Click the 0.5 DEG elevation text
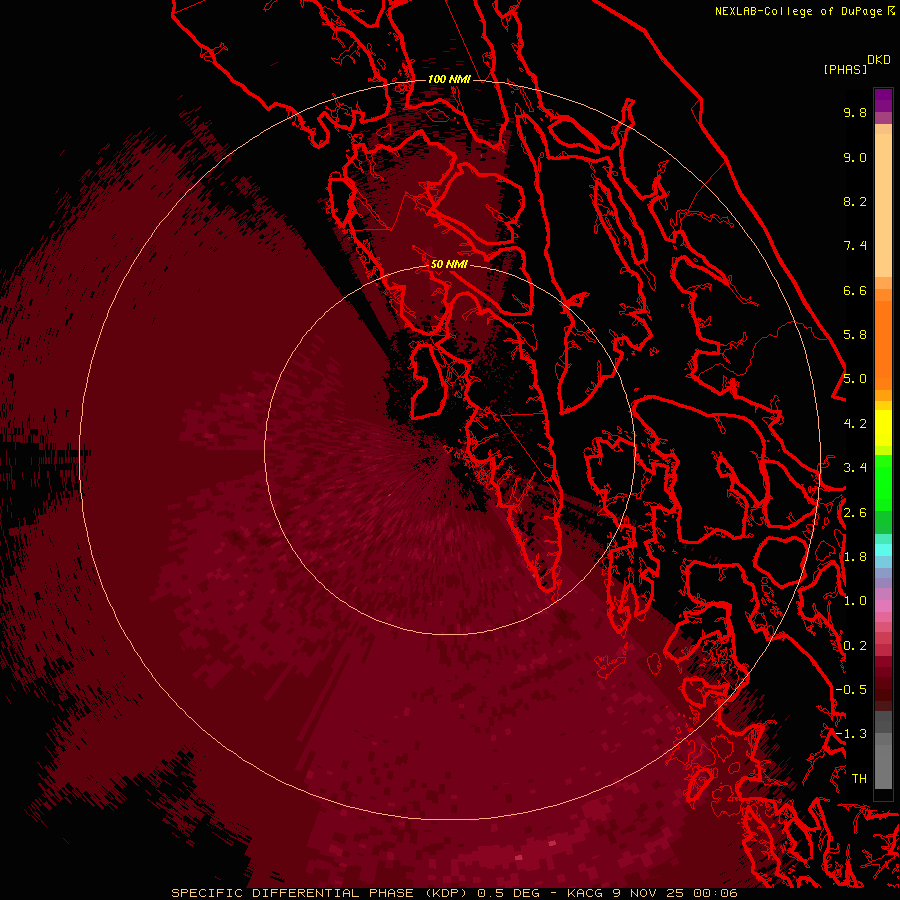The image size is (900, 900). pyautogui.click(x=509, y=893)
